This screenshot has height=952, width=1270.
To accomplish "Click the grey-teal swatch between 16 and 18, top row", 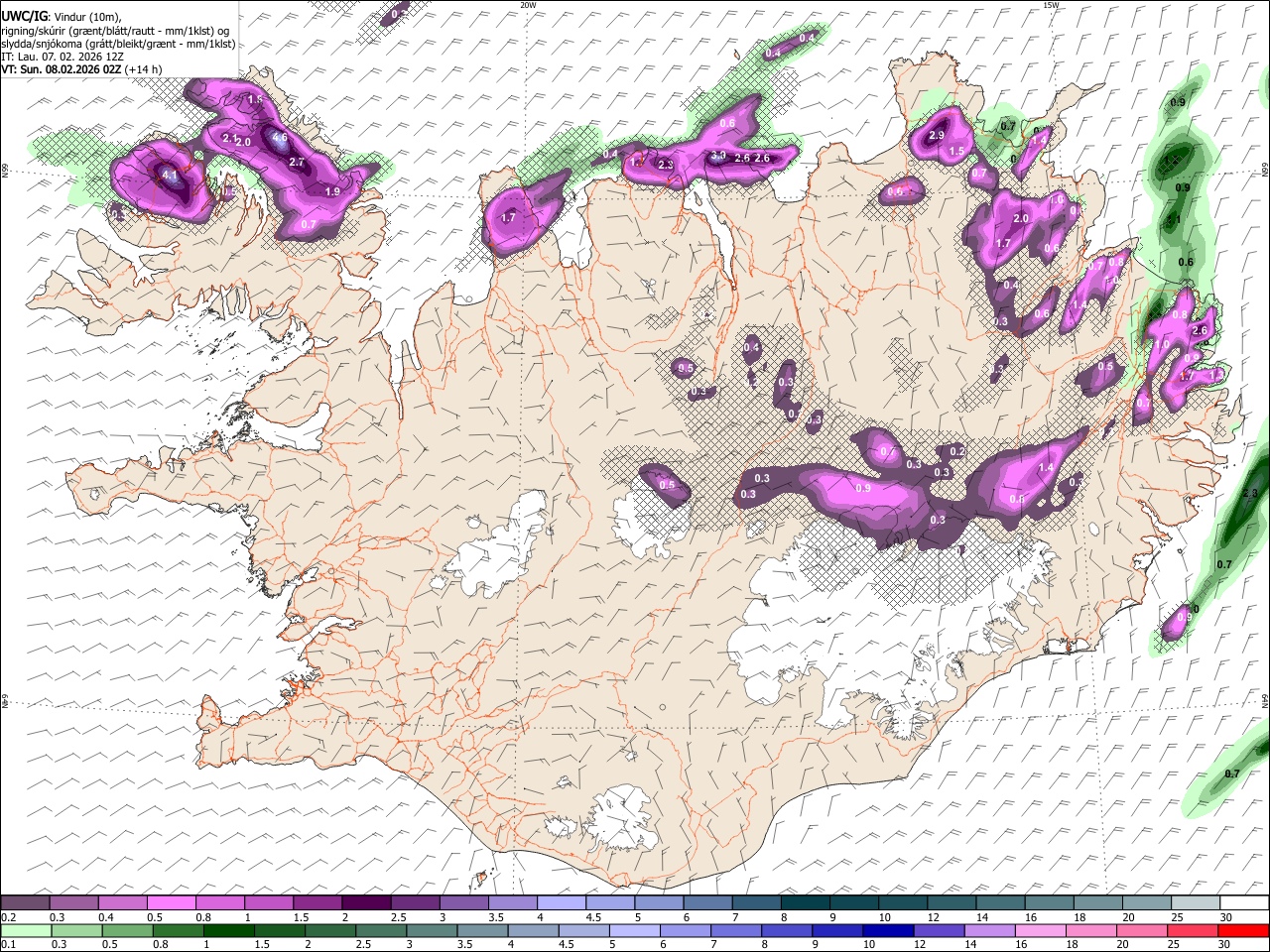I will click(1049, 903).
